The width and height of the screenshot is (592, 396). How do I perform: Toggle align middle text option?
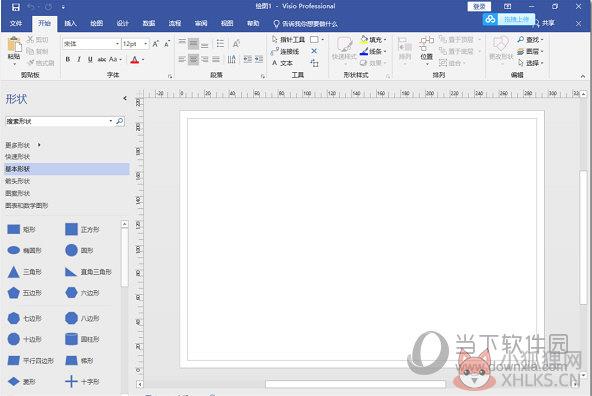tap(193, 44)
